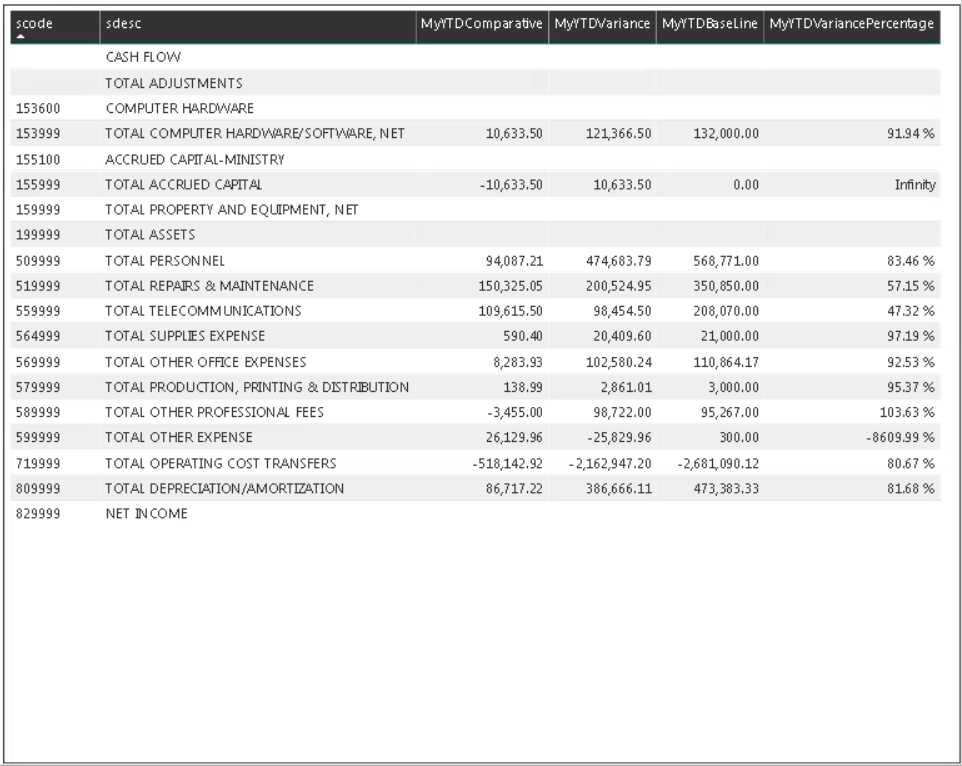Click baseline value 568,771.00
This screenshot has height=766, width=962.
click(726, 261)
